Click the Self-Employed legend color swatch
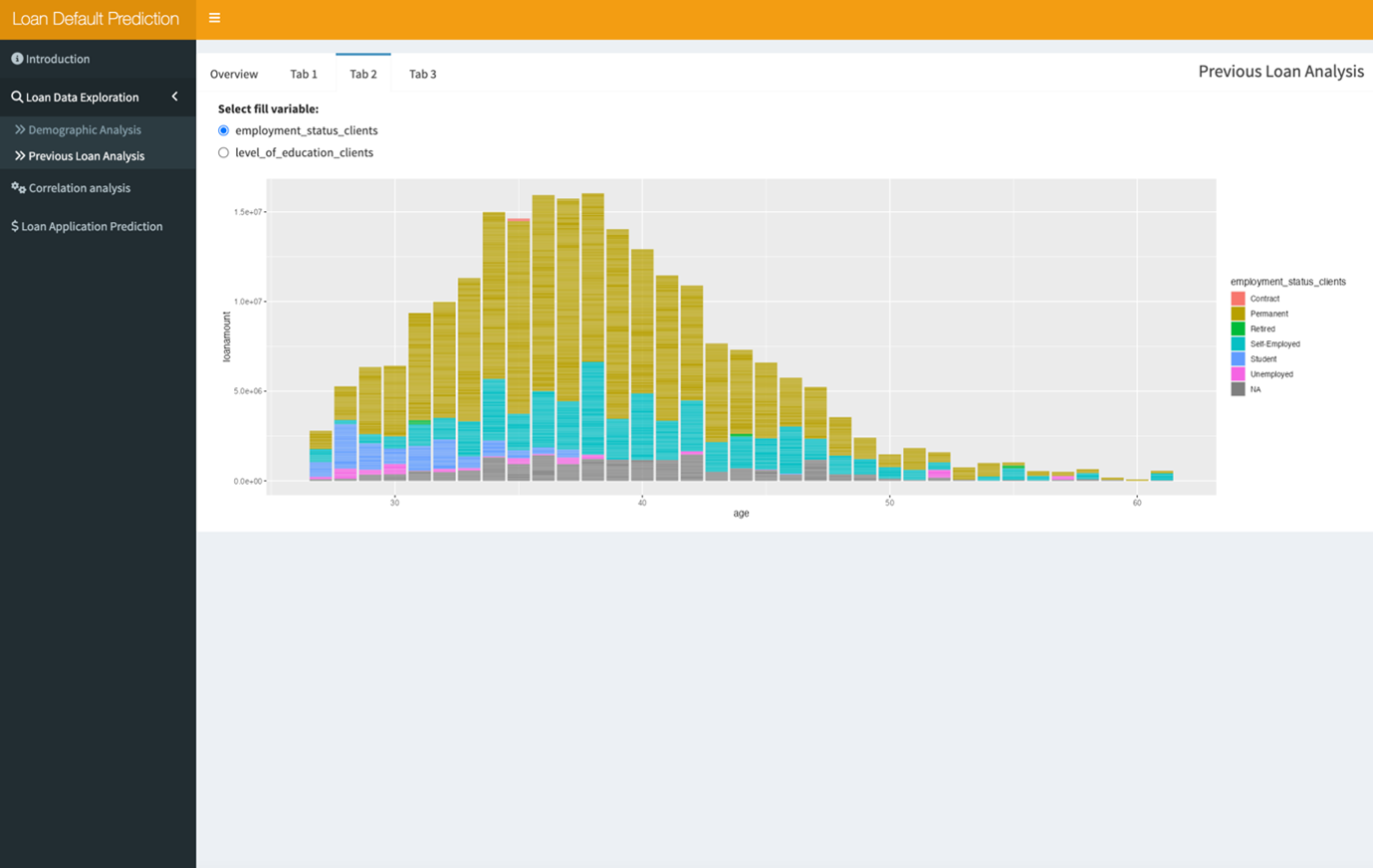Screen dimensions: 1373x868 (1238, 344)
